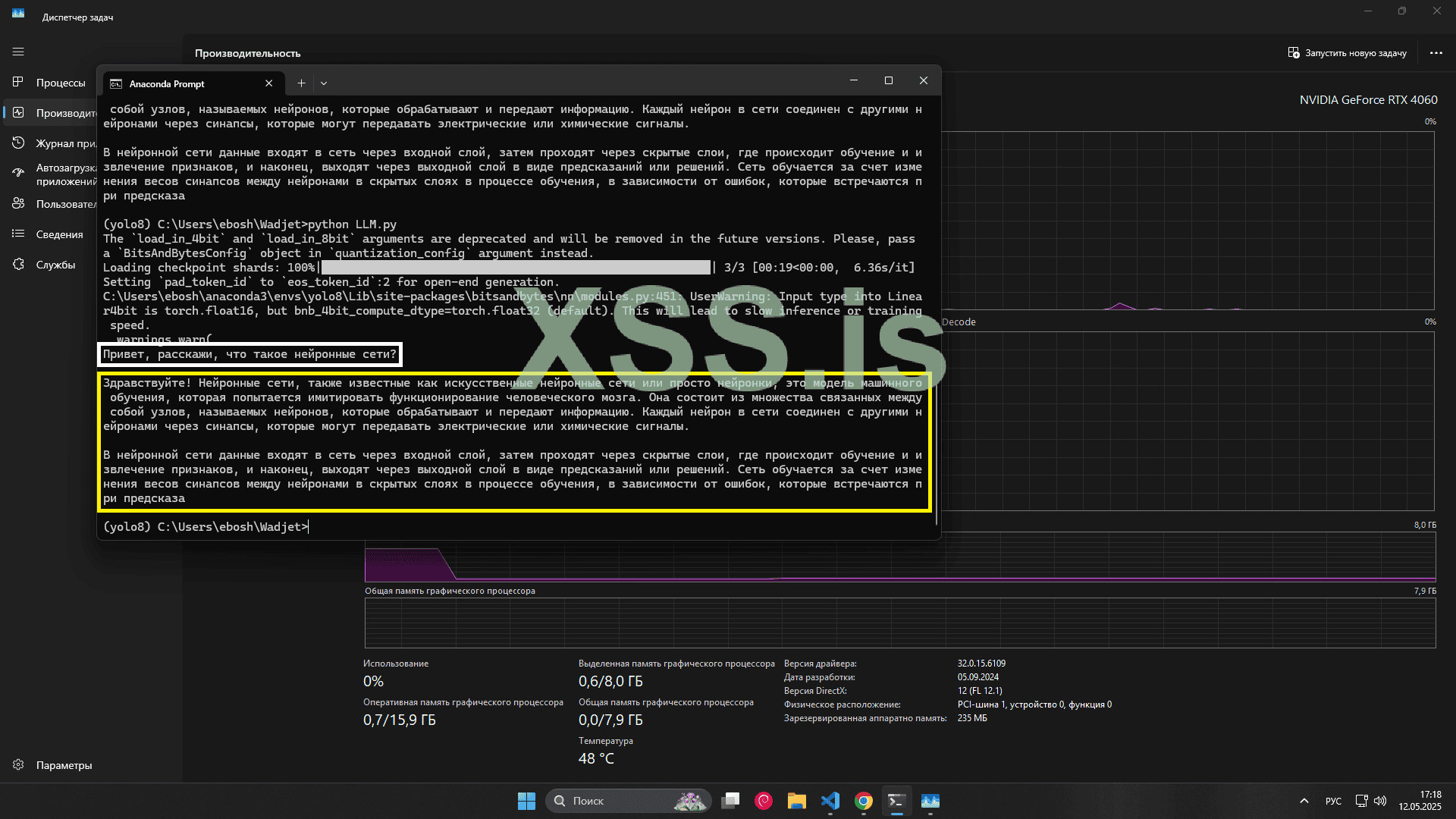Toggle the hamburger navigation menu
The image size is (1456, 819).
(18, 52)
